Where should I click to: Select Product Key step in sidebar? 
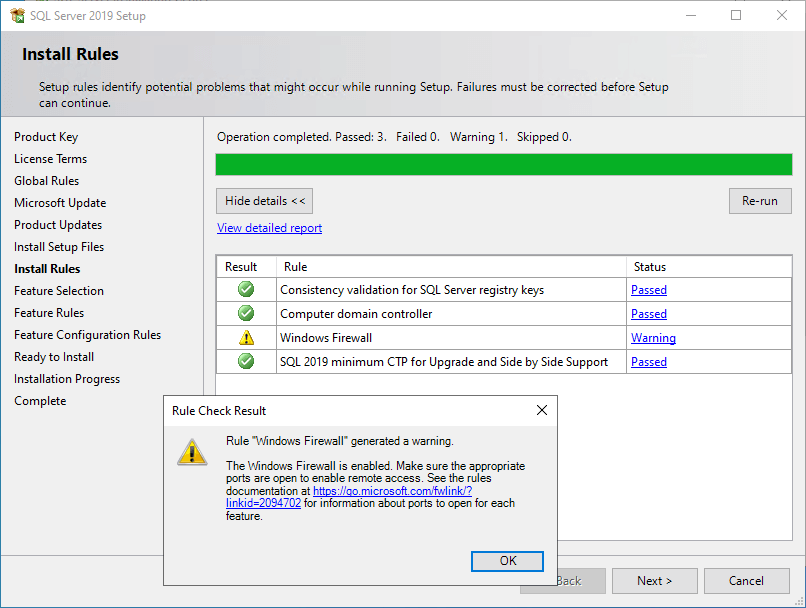[x=46, y=137]
